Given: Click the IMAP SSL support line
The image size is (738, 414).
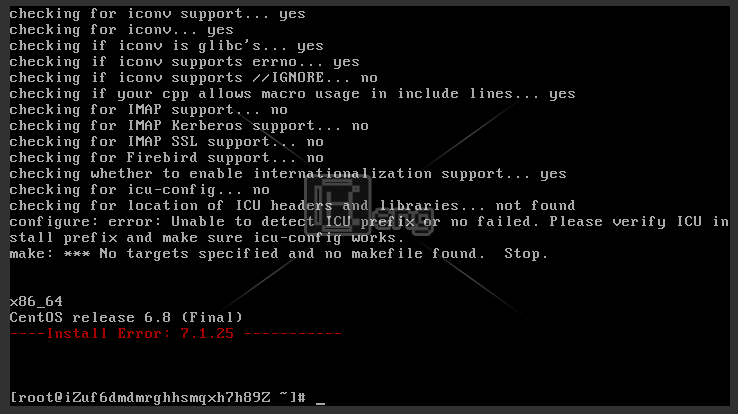Looking at the screenshot, I should pyautogui.click(x=167, y=142).
